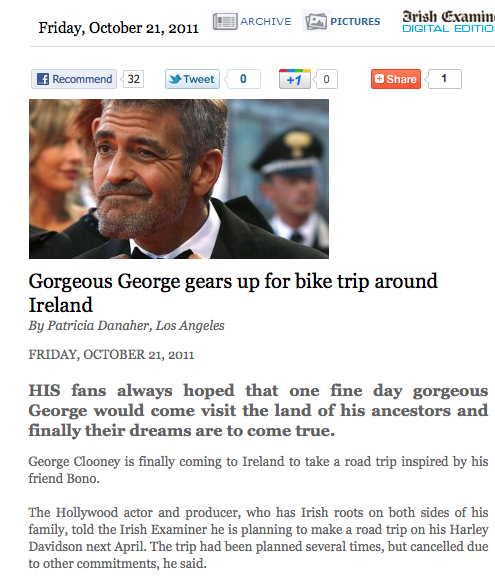Viewport: 495px width, 579px height.
Task: Open the ARCHIVE link
Action: pos(265,21)
